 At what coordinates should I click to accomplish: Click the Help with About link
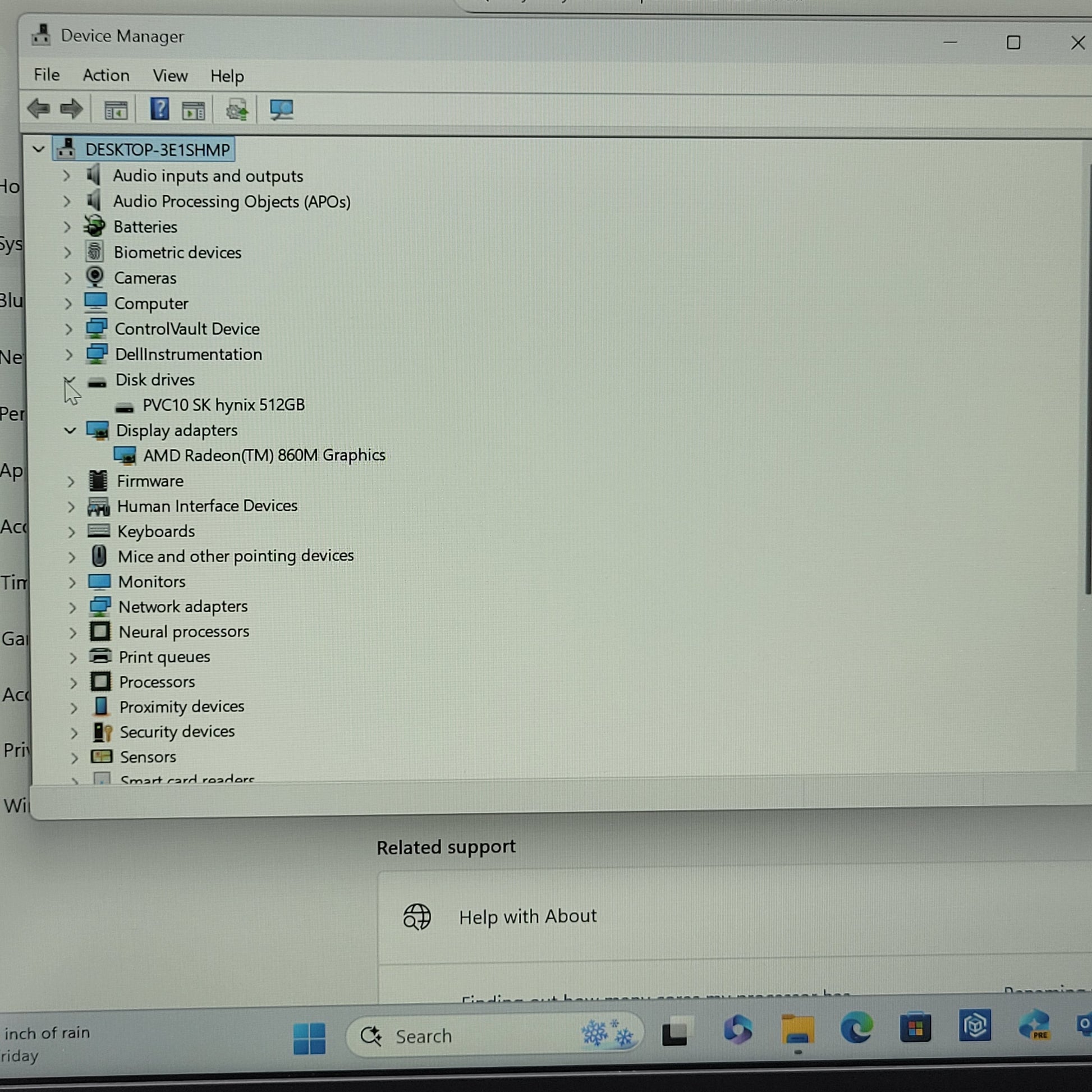[527, 916]
